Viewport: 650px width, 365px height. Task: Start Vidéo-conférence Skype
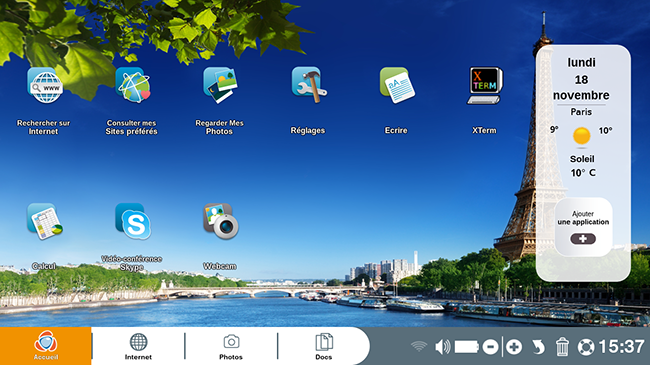(x=133, y=221)
